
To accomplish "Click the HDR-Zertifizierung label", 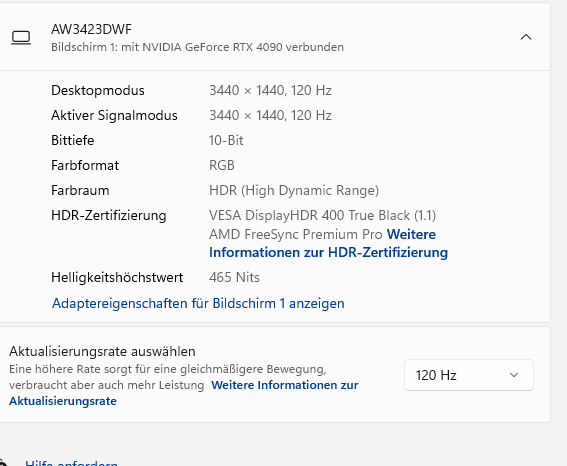I will (109, 215).
